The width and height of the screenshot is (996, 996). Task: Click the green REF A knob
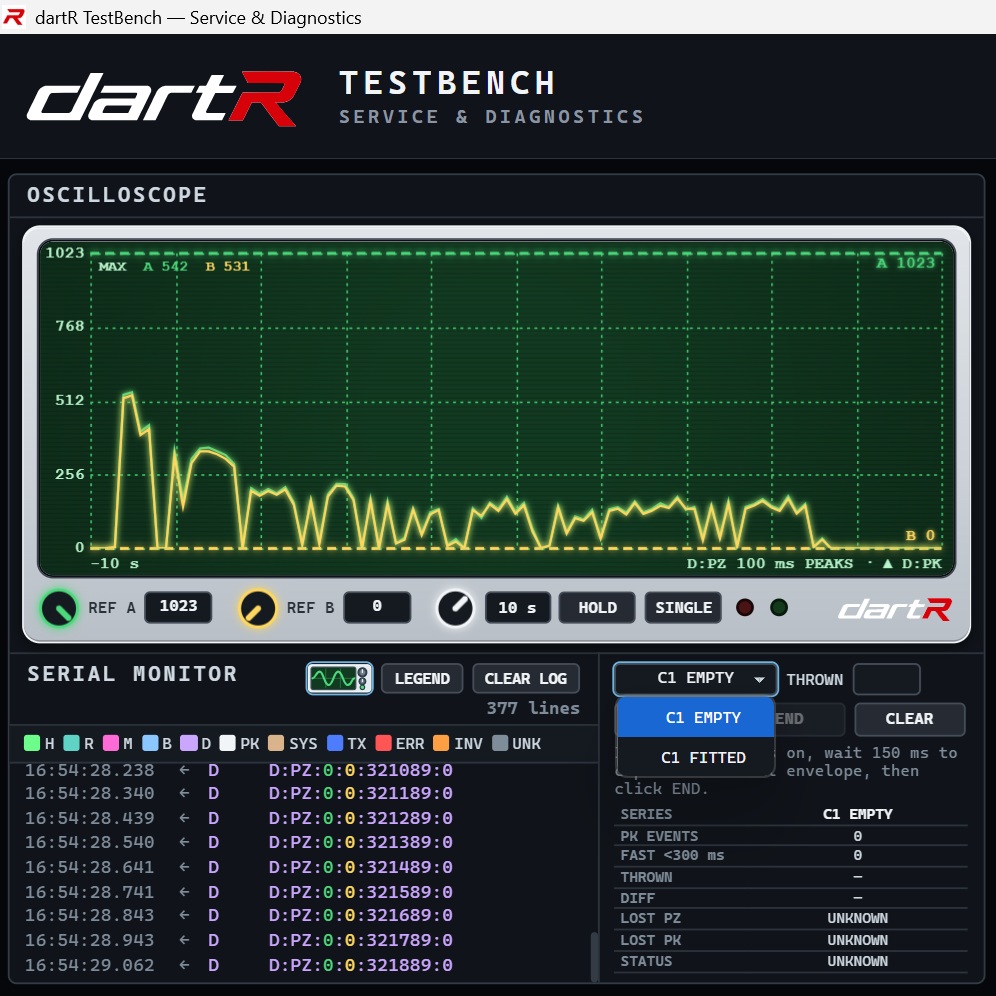pyautogui.click(x=59, y=608)
